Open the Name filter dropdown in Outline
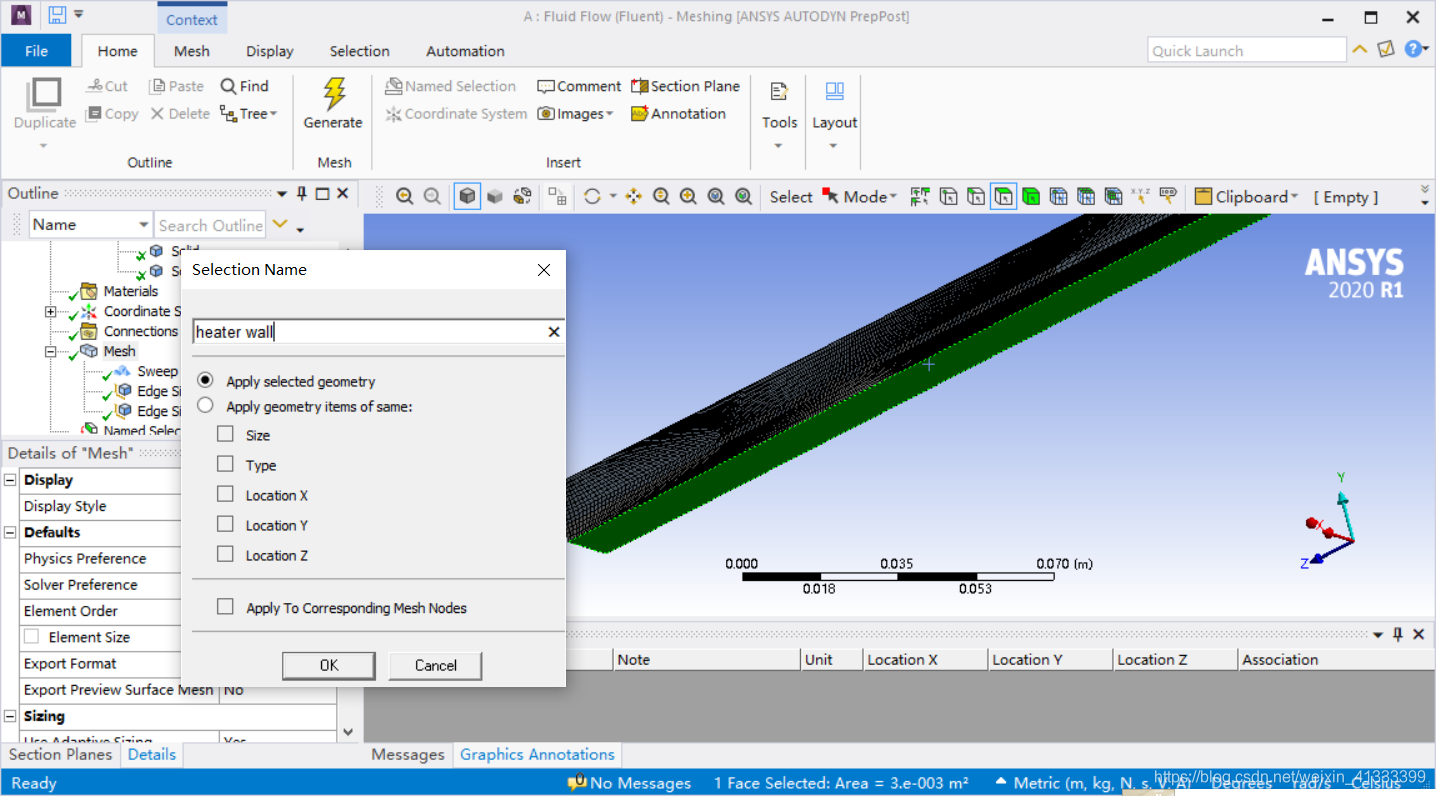Screen dimensions: 1436x796 click(x=144, y=225)
